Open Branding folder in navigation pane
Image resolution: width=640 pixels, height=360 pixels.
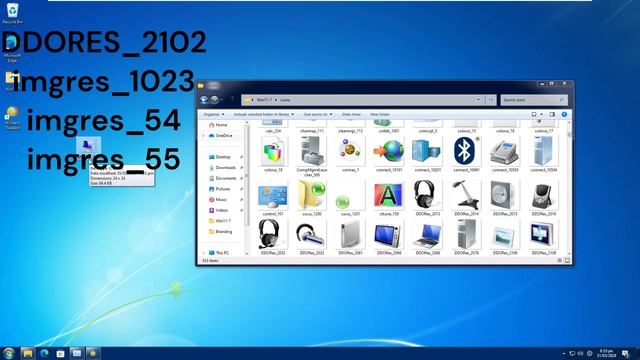220,231
